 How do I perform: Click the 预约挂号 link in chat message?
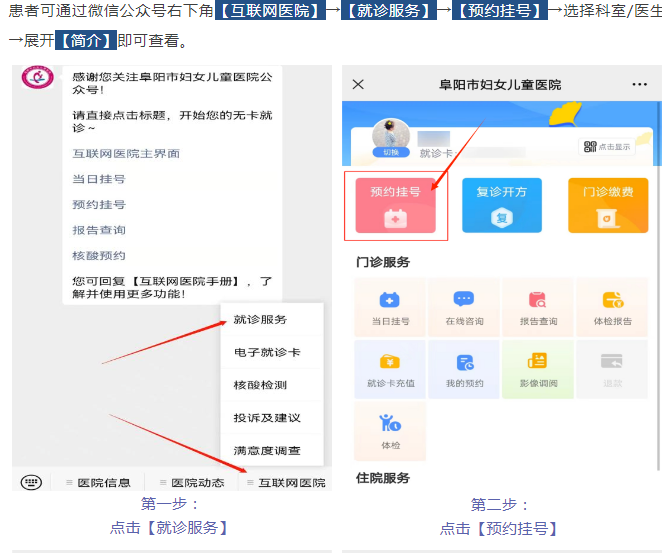pyautogui.click(x=99, y=204)
